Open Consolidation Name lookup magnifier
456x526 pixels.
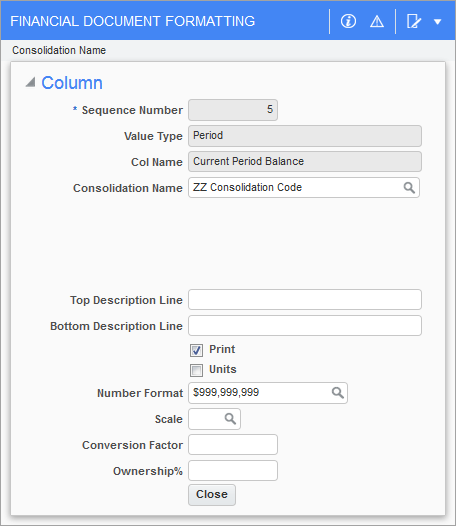[x=409, y=188]
